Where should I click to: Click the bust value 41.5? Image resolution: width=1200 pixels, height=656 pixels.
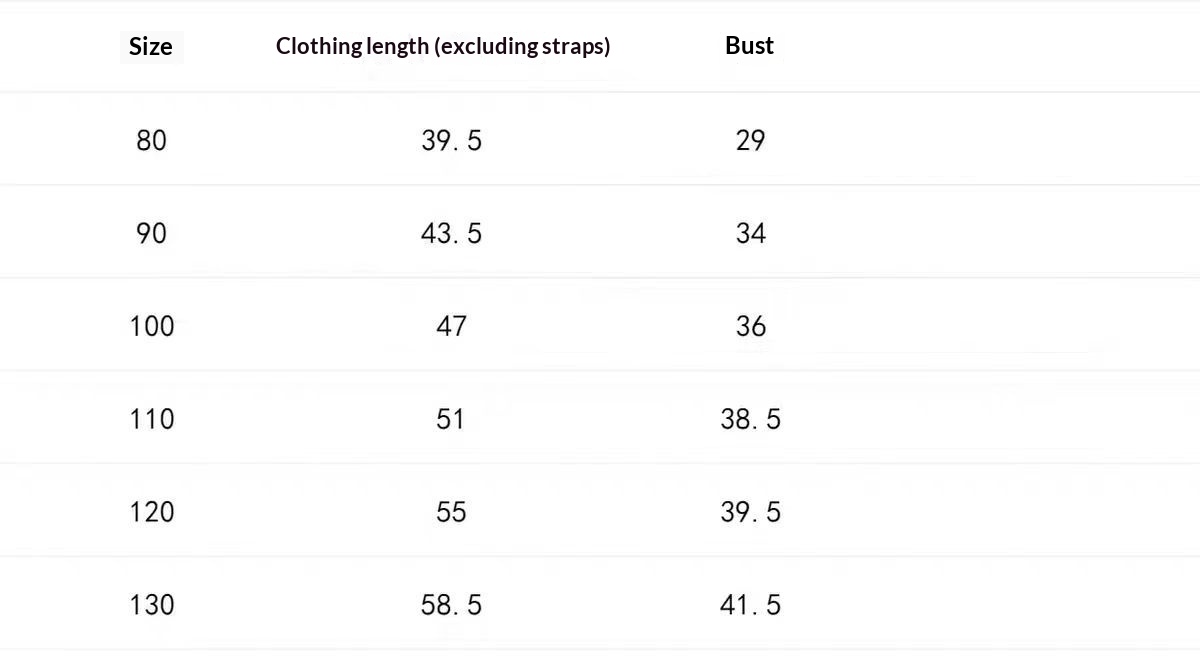click(x=750, y=605)
